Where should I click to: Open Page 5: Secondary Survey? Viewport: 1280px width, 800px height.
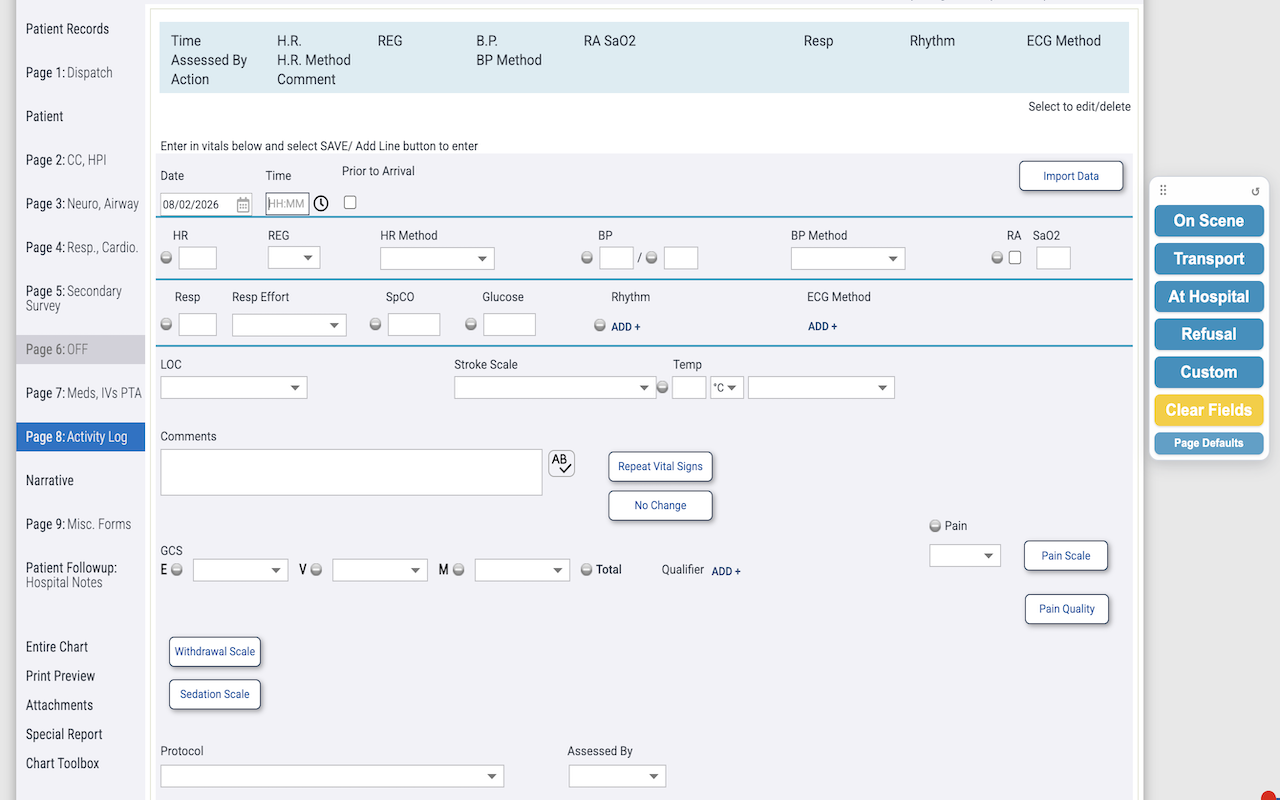pos(74,298)
